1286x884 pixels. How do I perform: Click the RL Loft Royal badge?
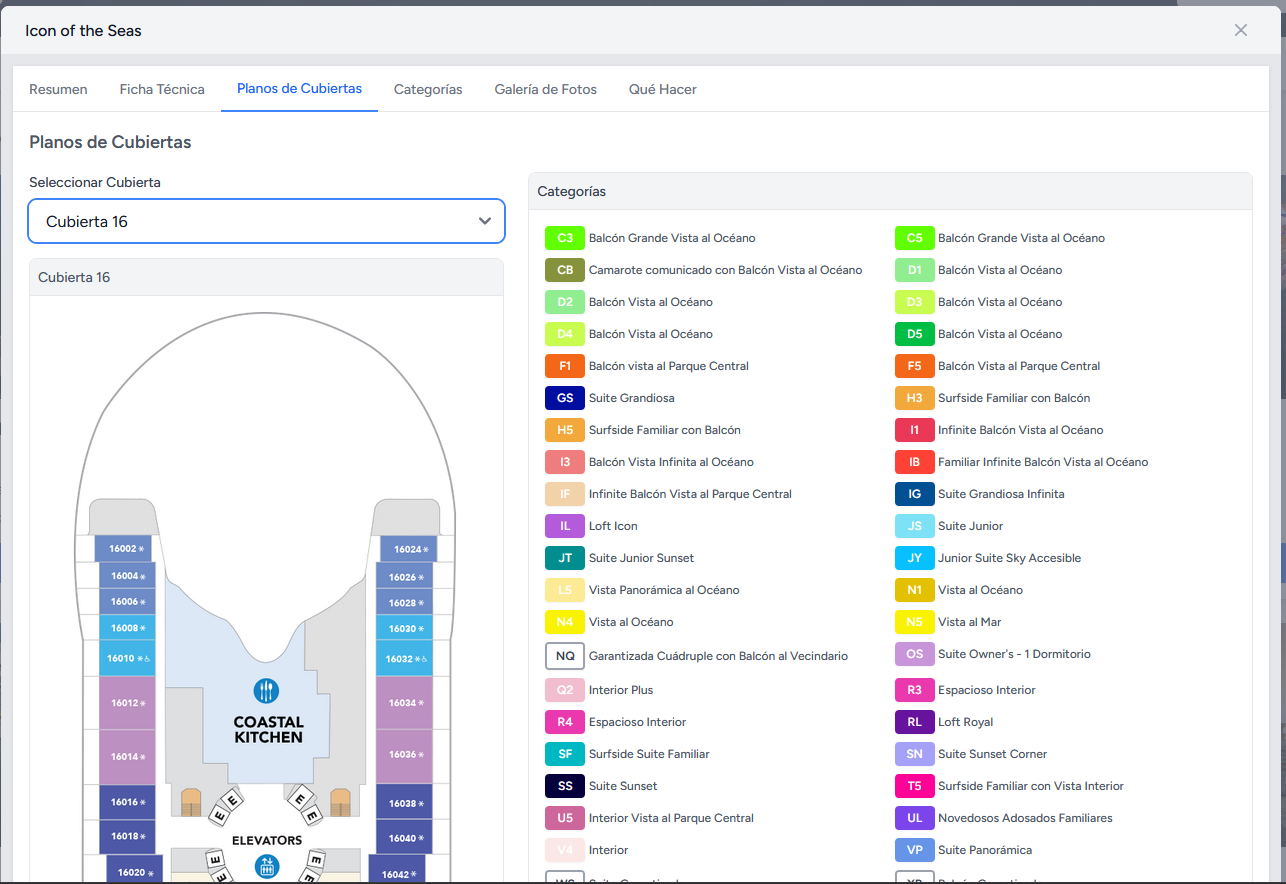coord(914,721)
